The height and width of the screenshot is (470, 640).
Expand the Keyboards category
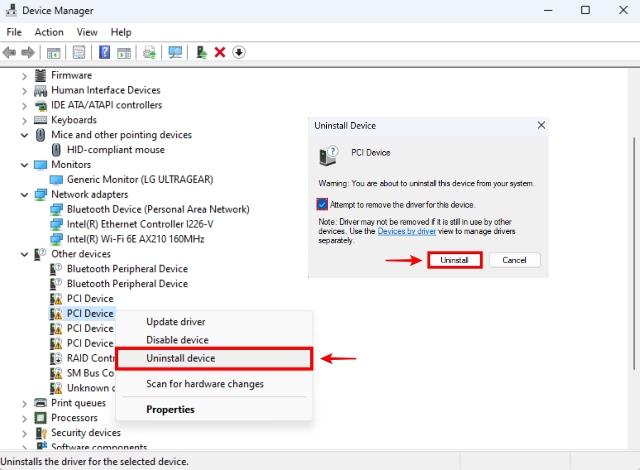pyautogui.click(x=25, y=120)
